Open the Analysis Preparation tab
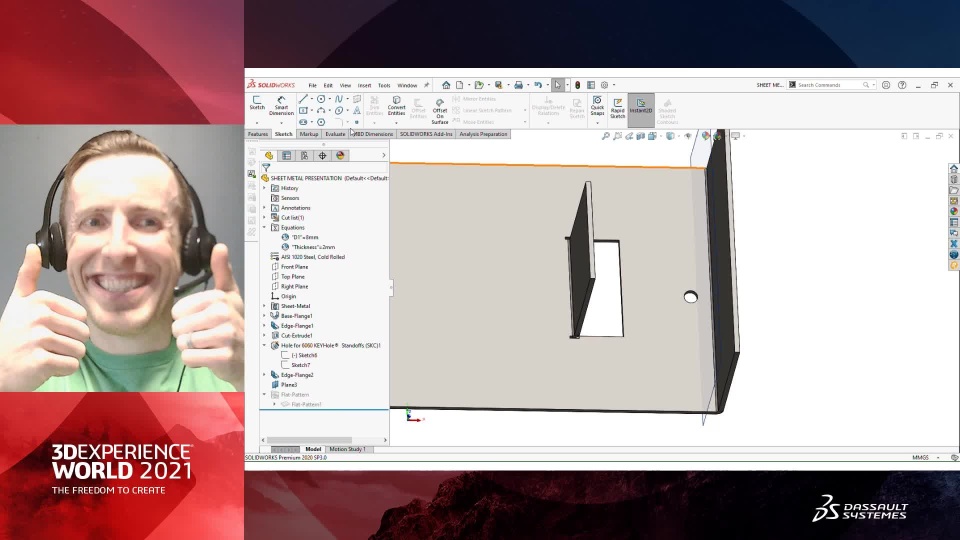 click(x=483, y=134)
